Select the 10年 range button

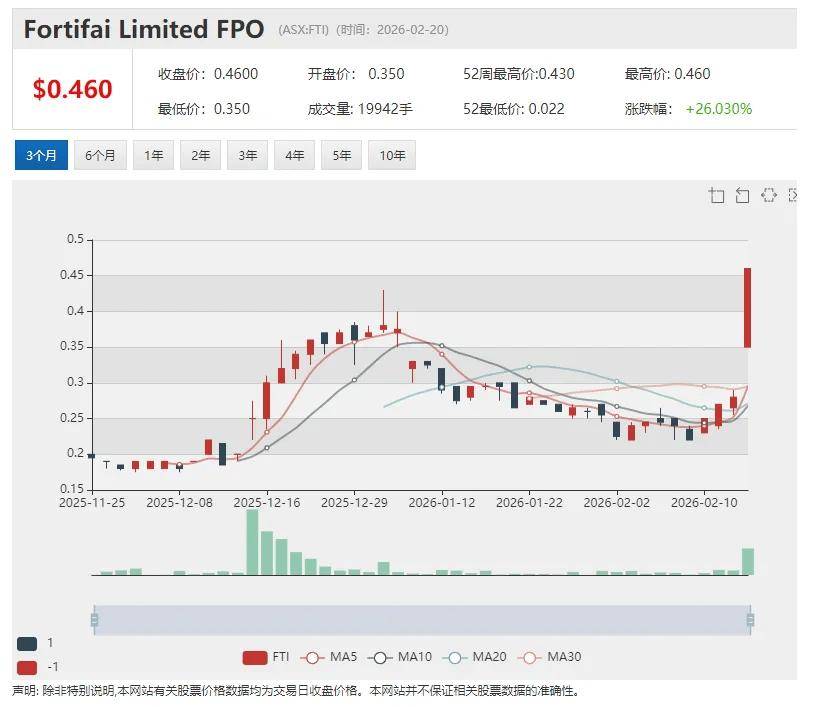(392, 155)
